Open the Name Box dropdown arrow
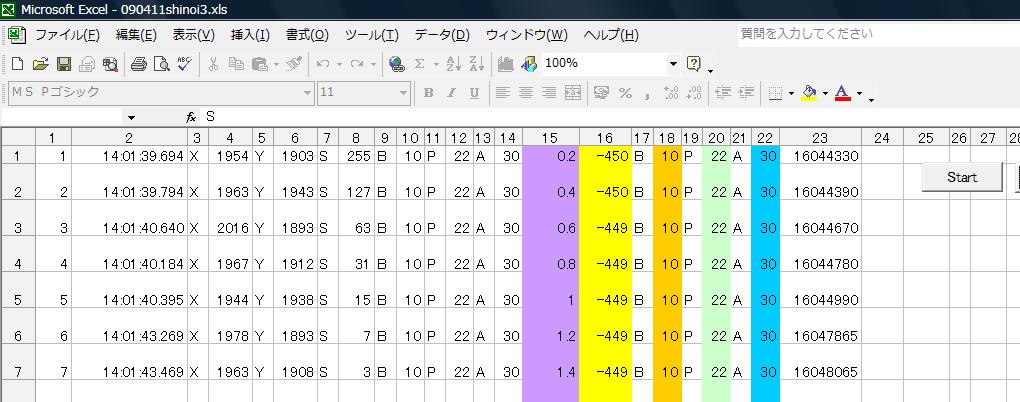The height and width of the screenshot is (402, 1020). 131,118
